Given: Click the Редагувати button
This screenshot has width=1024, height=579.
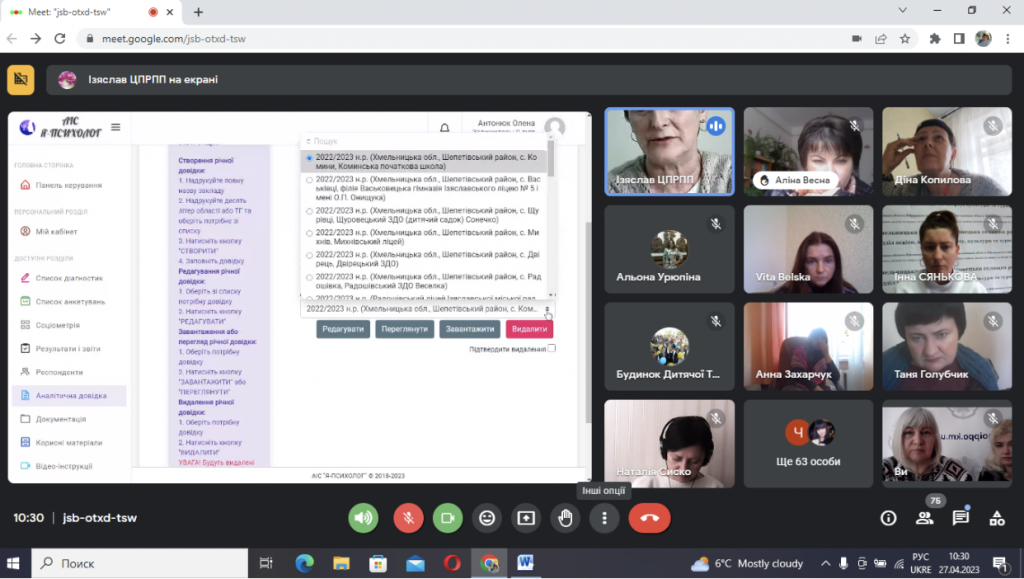Looking at the screenshot, I should [x=343, y=329].
